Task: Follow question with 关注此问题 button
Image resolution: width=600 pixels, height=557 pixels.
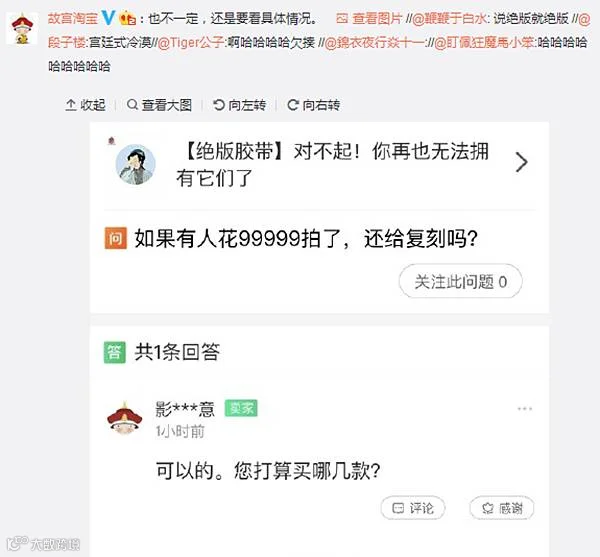Action: coord(461,281)
